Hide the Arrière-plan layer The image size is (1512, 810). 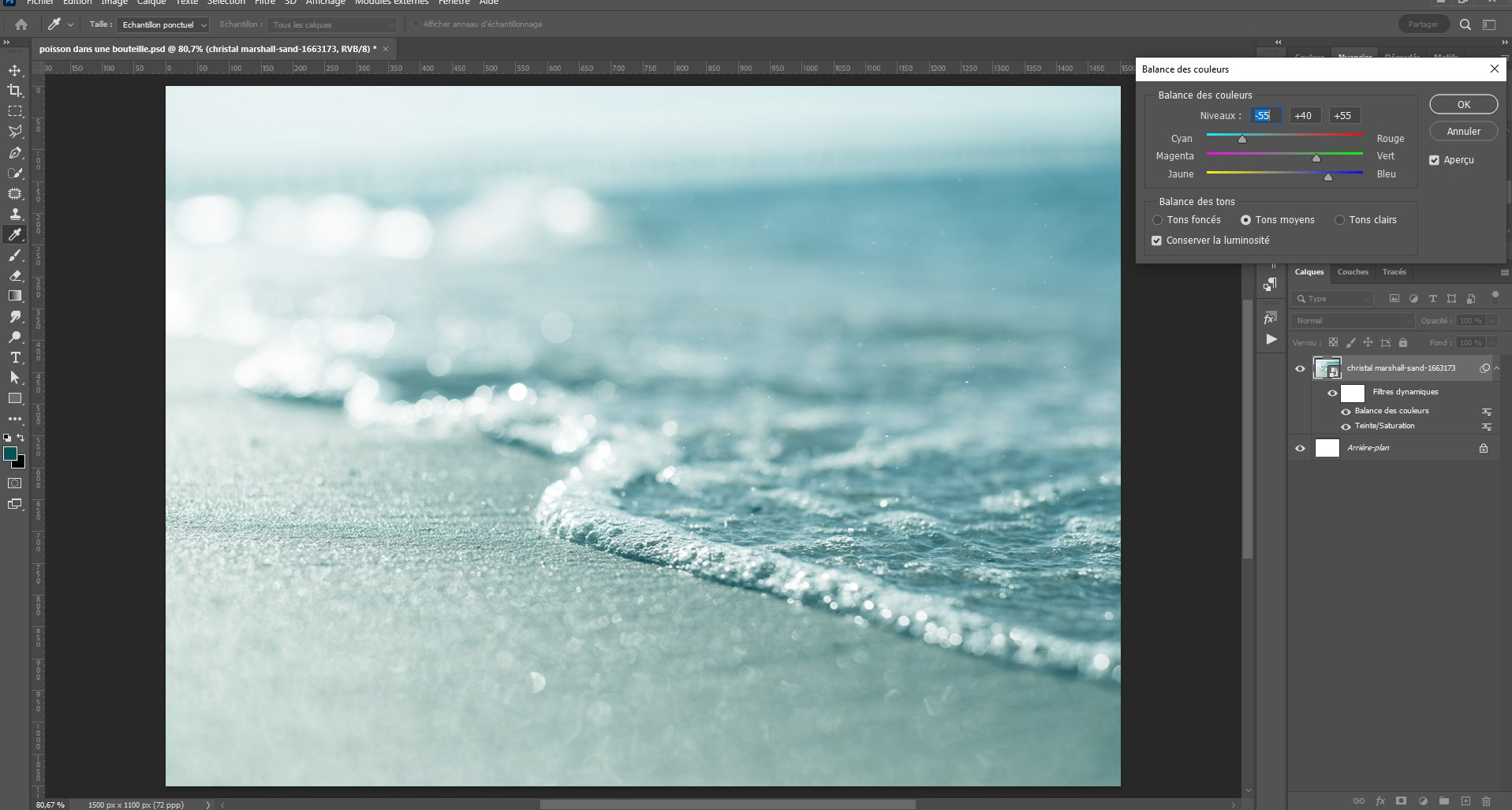click(x=1301, y=448)
